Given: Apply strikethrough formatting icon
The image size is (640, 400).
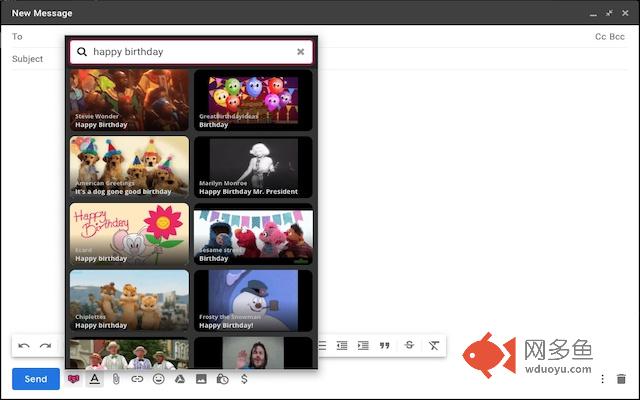Looking at the screenshot, I should tap(409, 345).
